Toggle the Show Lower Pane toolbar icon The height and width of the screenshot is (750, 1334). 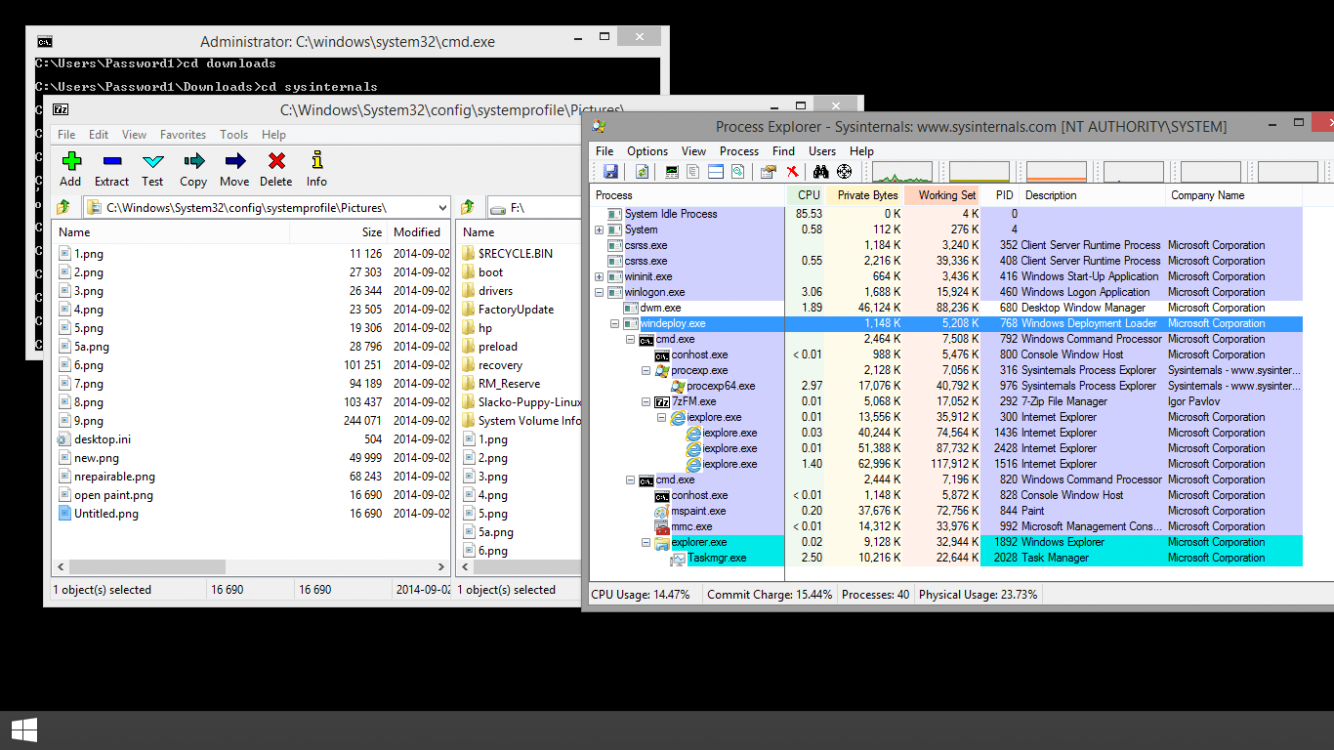tap(716, 172)
